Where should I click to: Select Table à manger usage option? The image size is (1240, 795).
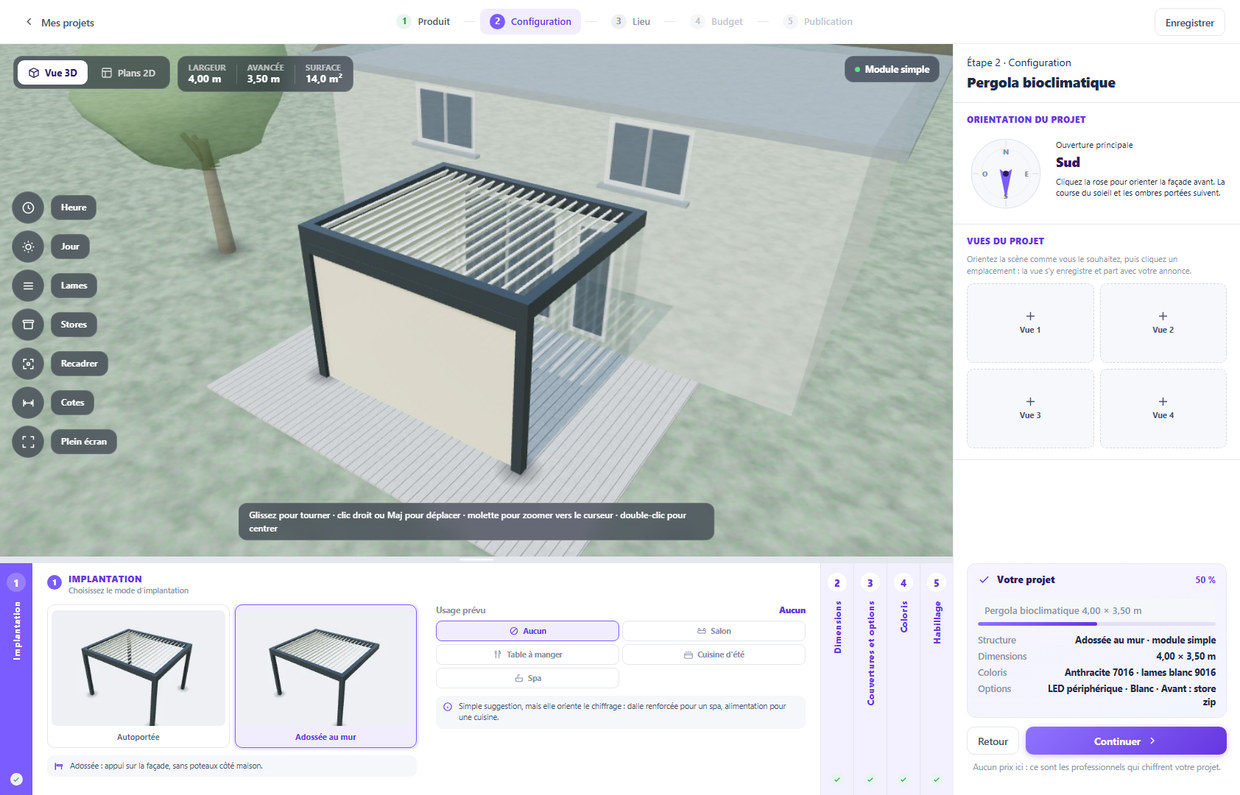pos(527,655)
